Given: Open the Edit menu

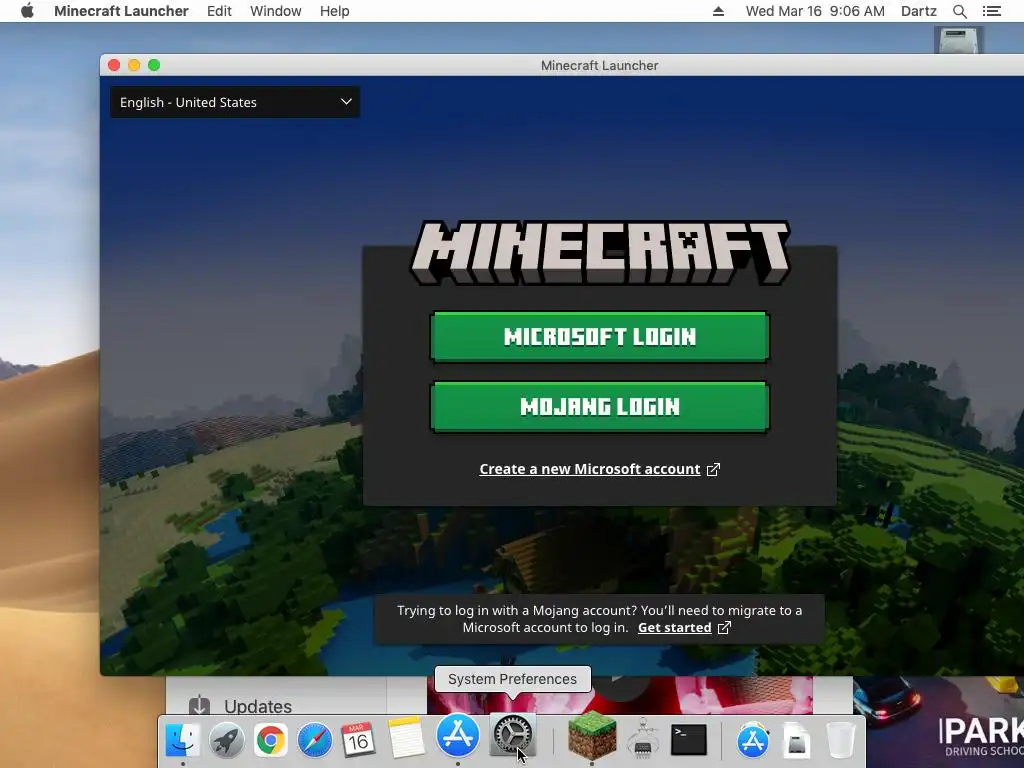Looking at the screenshot, I should [219, 11].
